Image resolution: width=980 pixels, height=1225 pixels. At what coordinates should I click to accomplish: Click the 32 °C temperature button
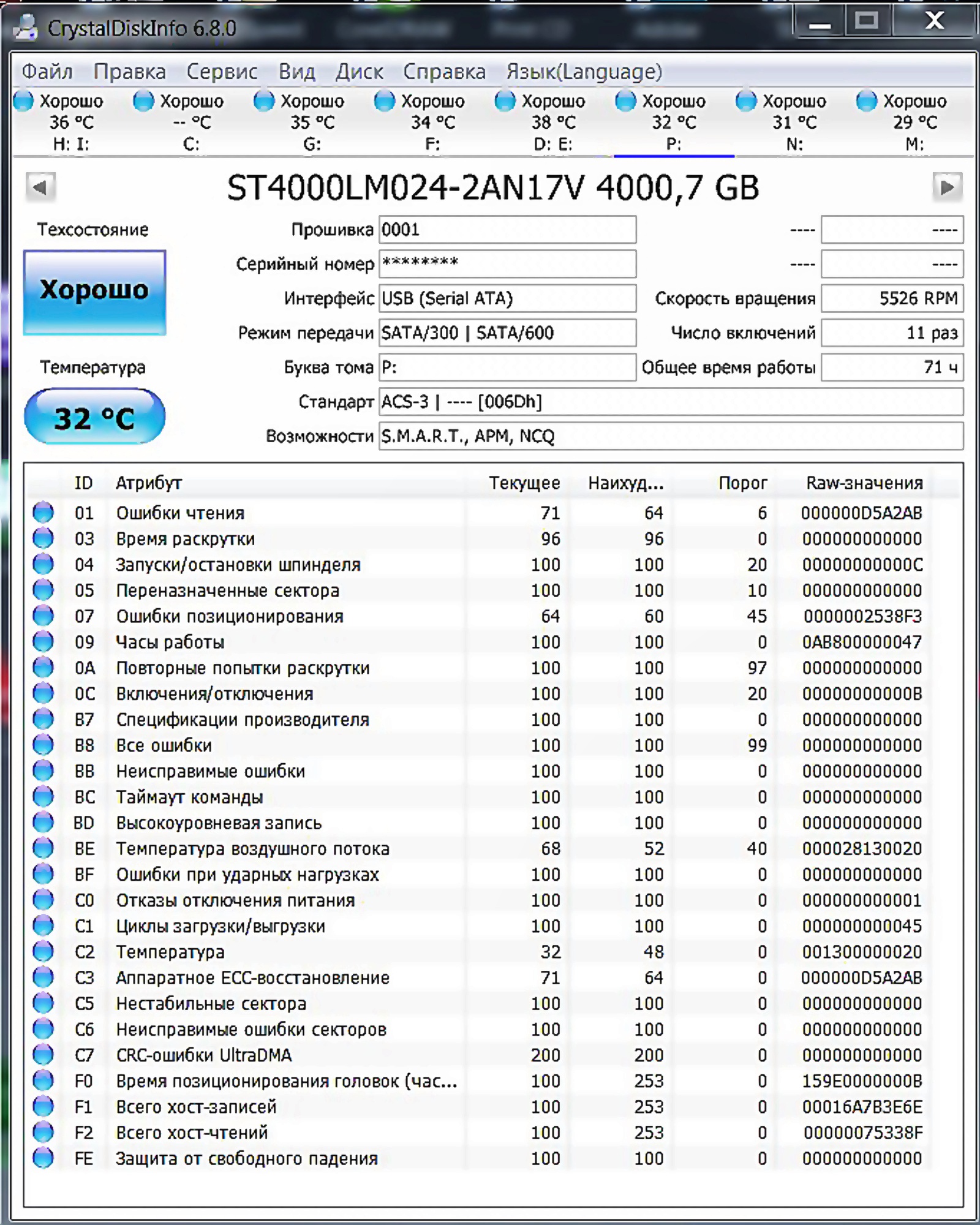pyautogui.click(x=94, y=417)
